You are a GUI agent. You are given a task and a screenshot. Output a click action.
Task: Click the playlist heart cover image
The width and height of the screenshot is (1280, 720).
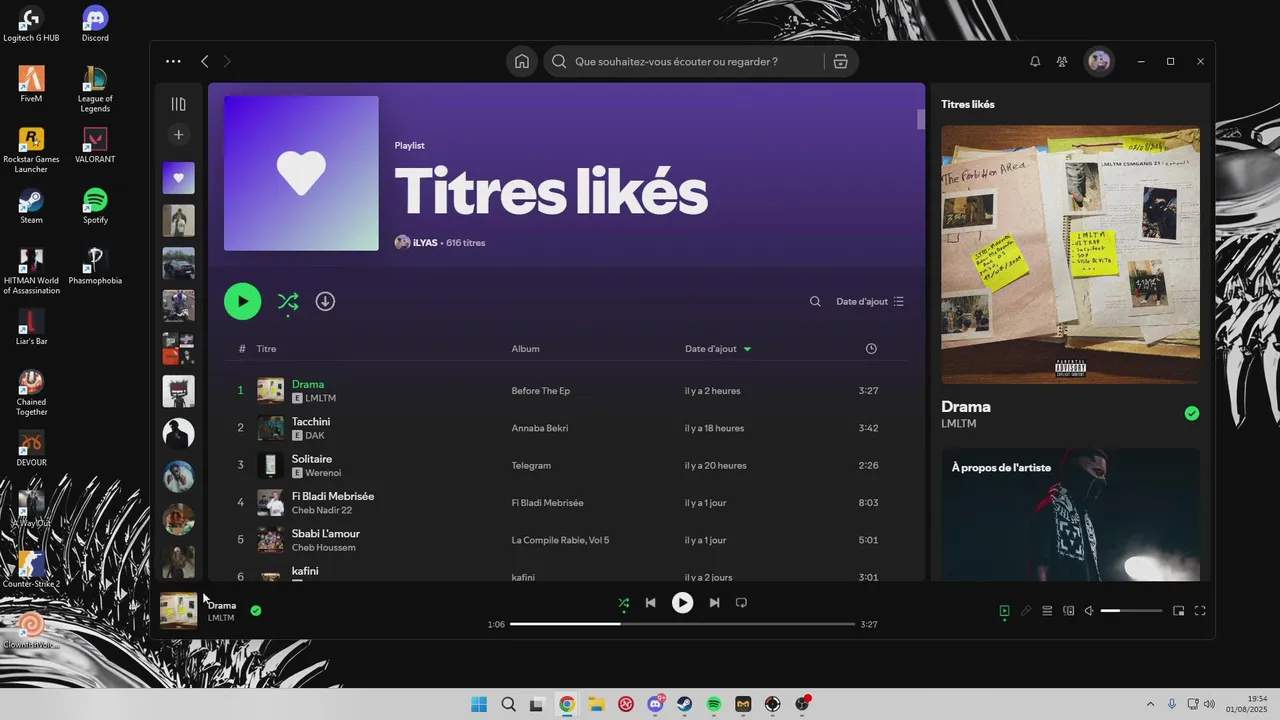pyautogui.click(x=301, y=173)
